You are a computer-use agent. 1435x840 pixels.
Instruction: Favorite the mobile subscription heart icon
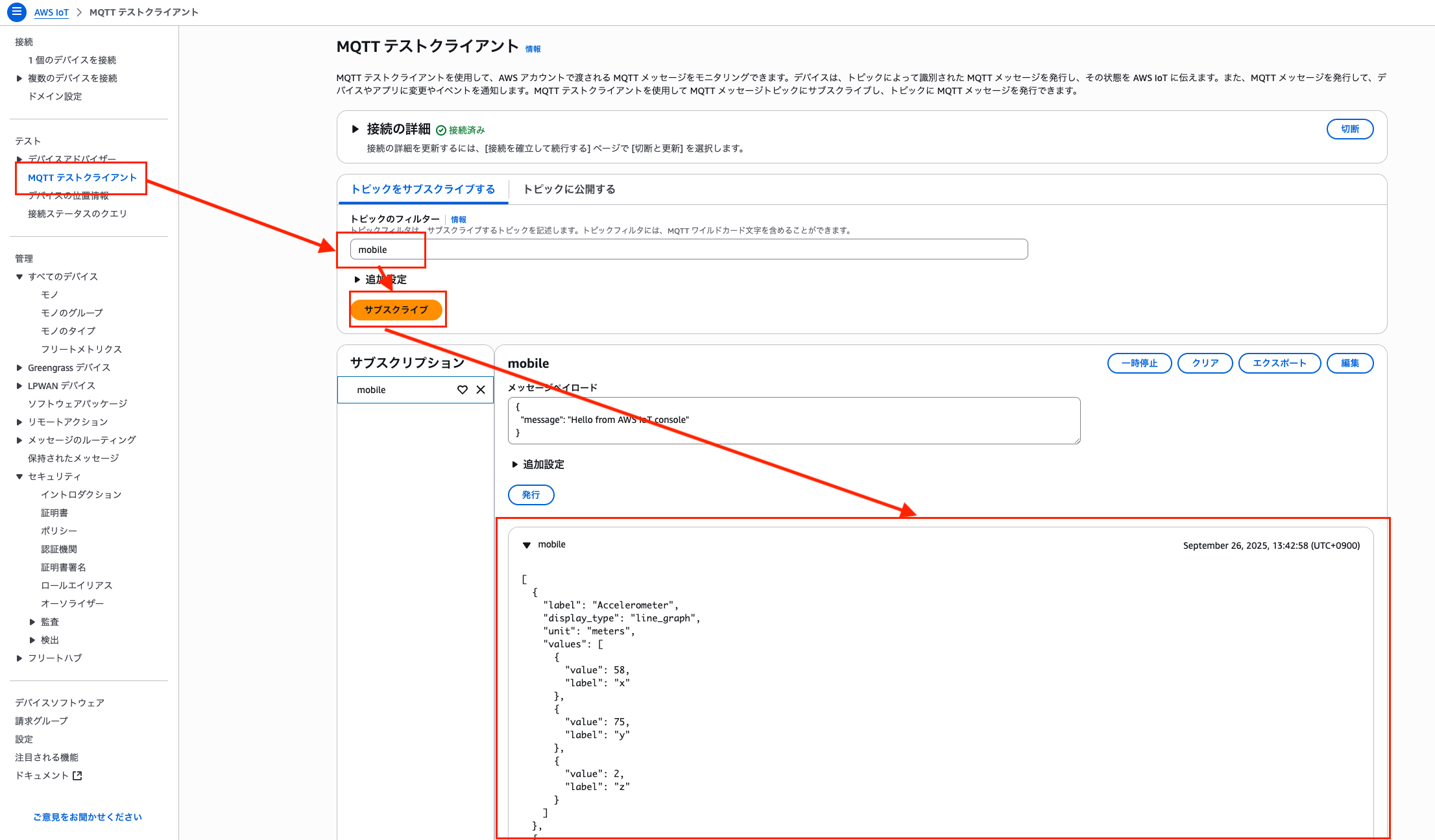(x=462, y=390)
